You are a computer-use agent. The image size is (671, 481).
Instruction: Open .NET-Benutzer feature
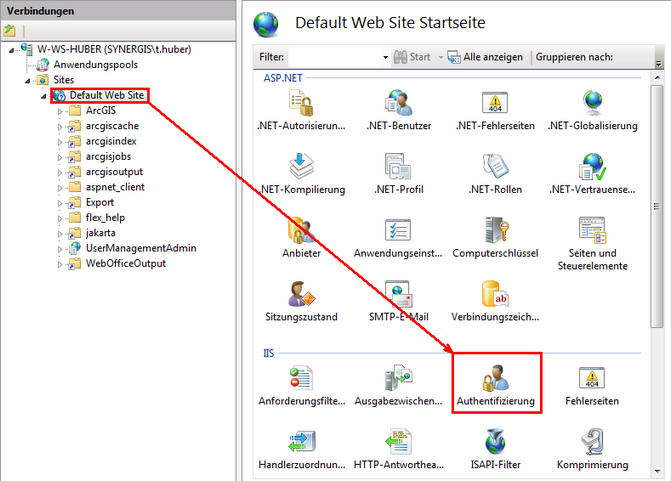point(398,110)
